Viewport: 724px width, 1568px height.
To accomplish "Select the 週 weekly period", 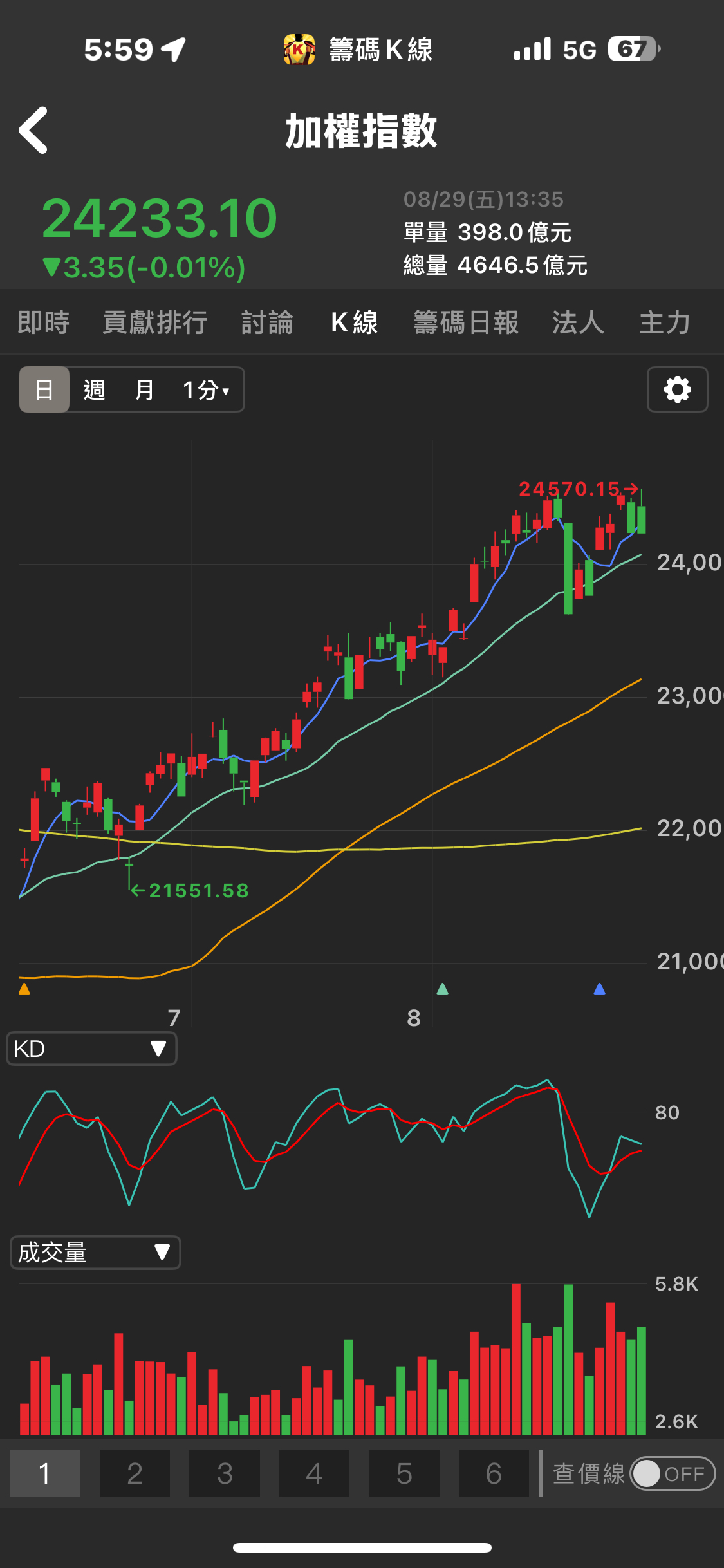I will tap(94, 389).
